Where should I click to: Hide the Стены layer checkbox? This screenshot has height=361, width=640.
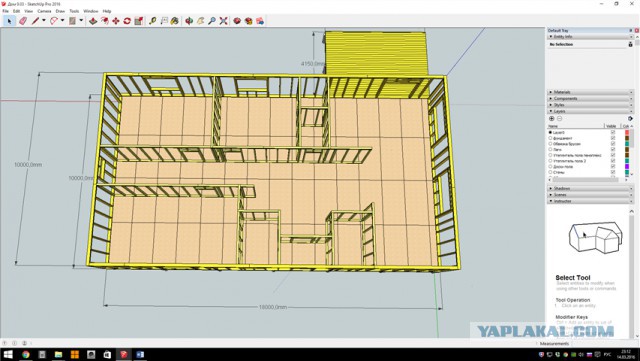(x=613, y=172)
